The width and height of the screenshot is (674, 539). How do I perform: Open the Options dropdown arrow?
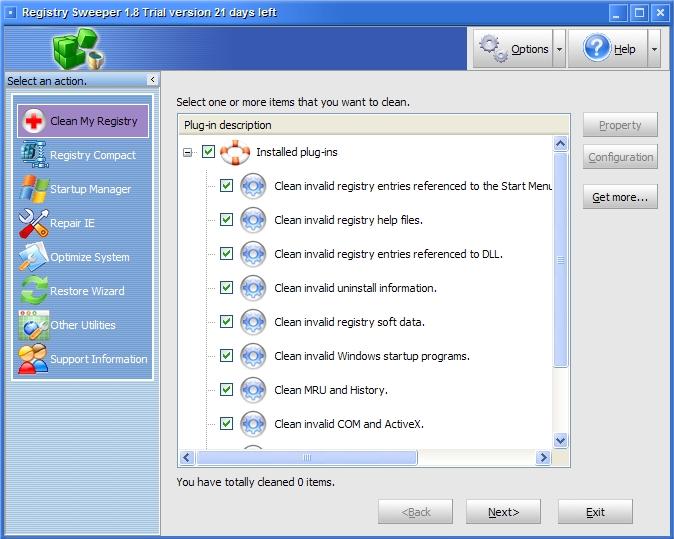coord(559,49)
